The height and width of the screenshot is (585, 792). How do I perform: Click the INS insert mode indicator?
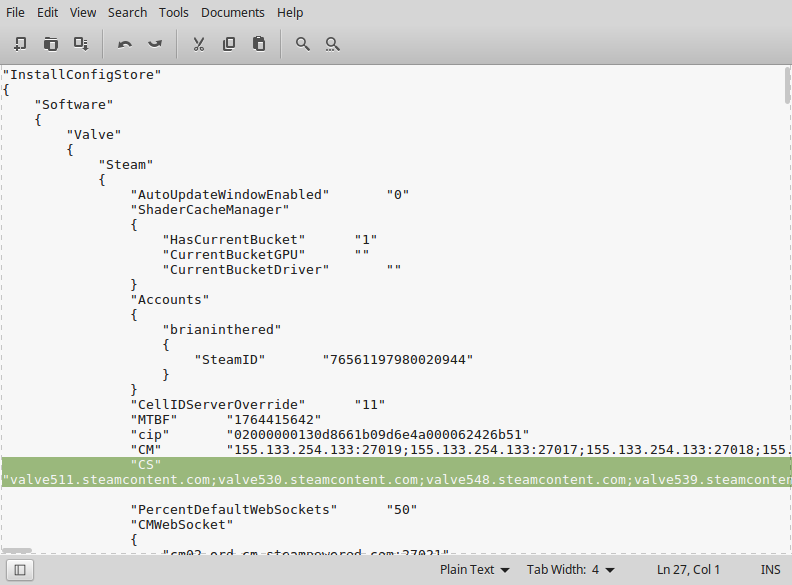coord(770,570)
